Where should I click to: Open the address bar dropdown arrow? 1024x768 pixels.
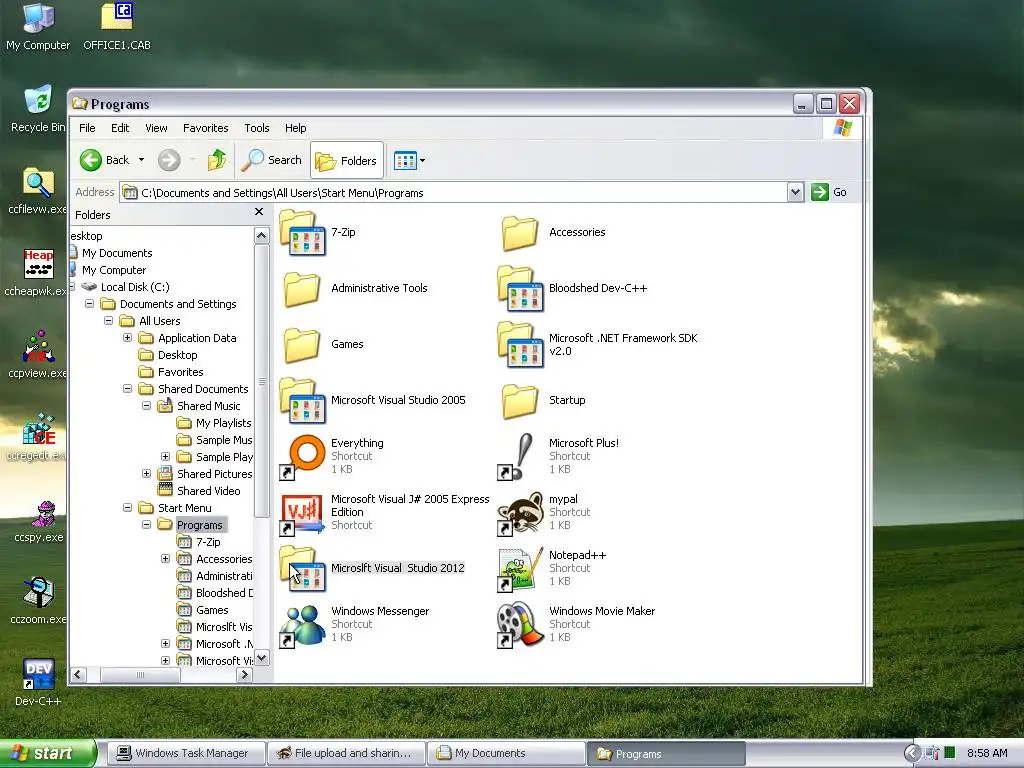[795, 192]
